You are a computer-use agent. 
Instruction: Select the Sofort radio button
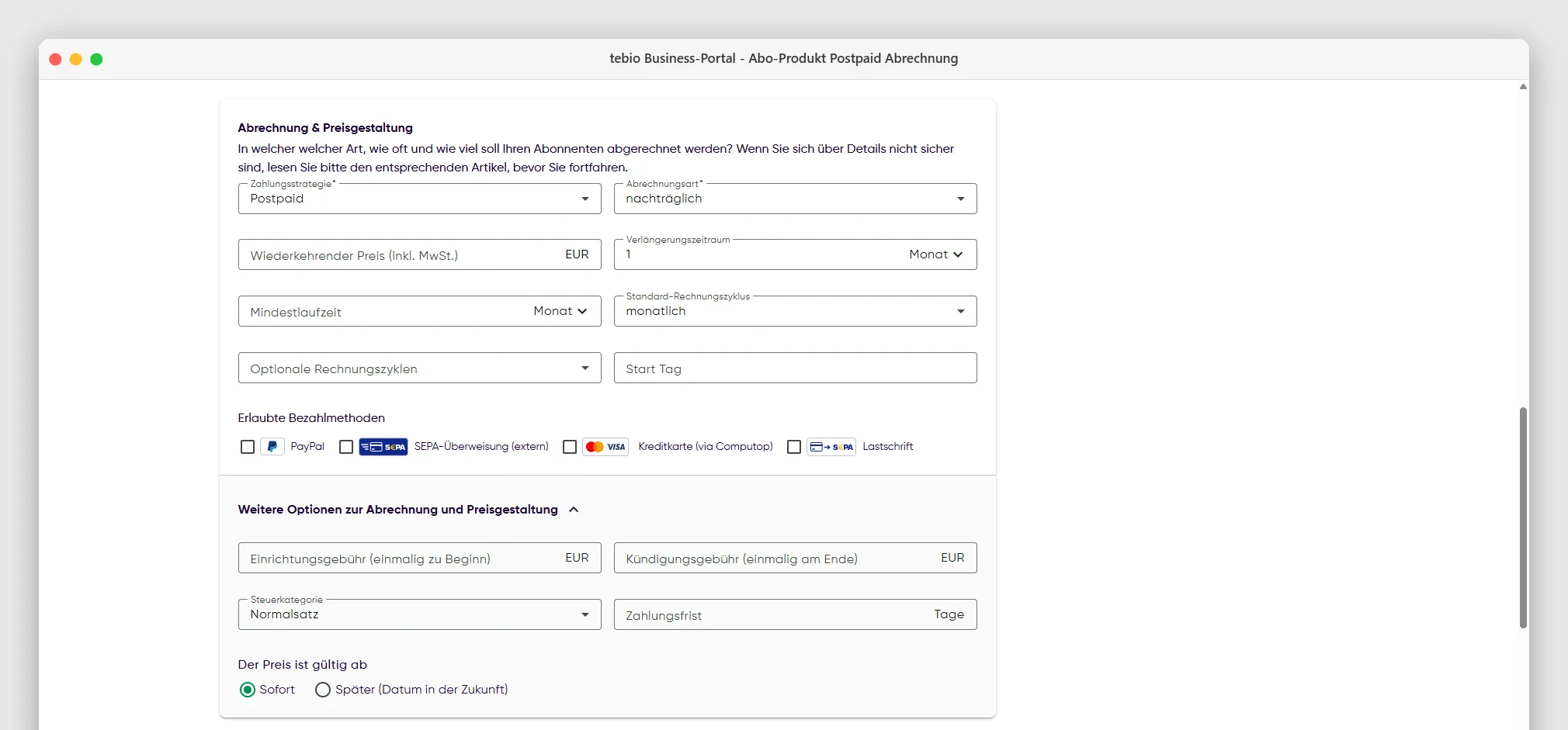[x=248, y=690]
